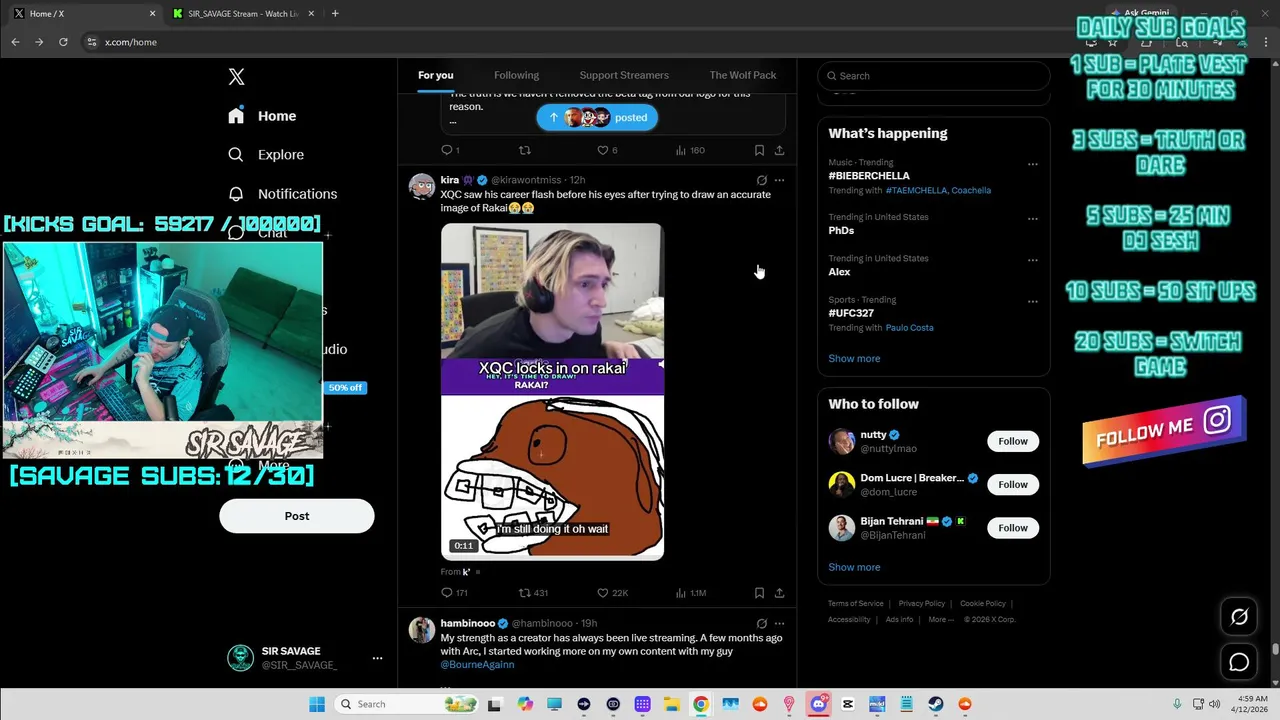Open the PhDs trending topic

(x=841, y=230)
